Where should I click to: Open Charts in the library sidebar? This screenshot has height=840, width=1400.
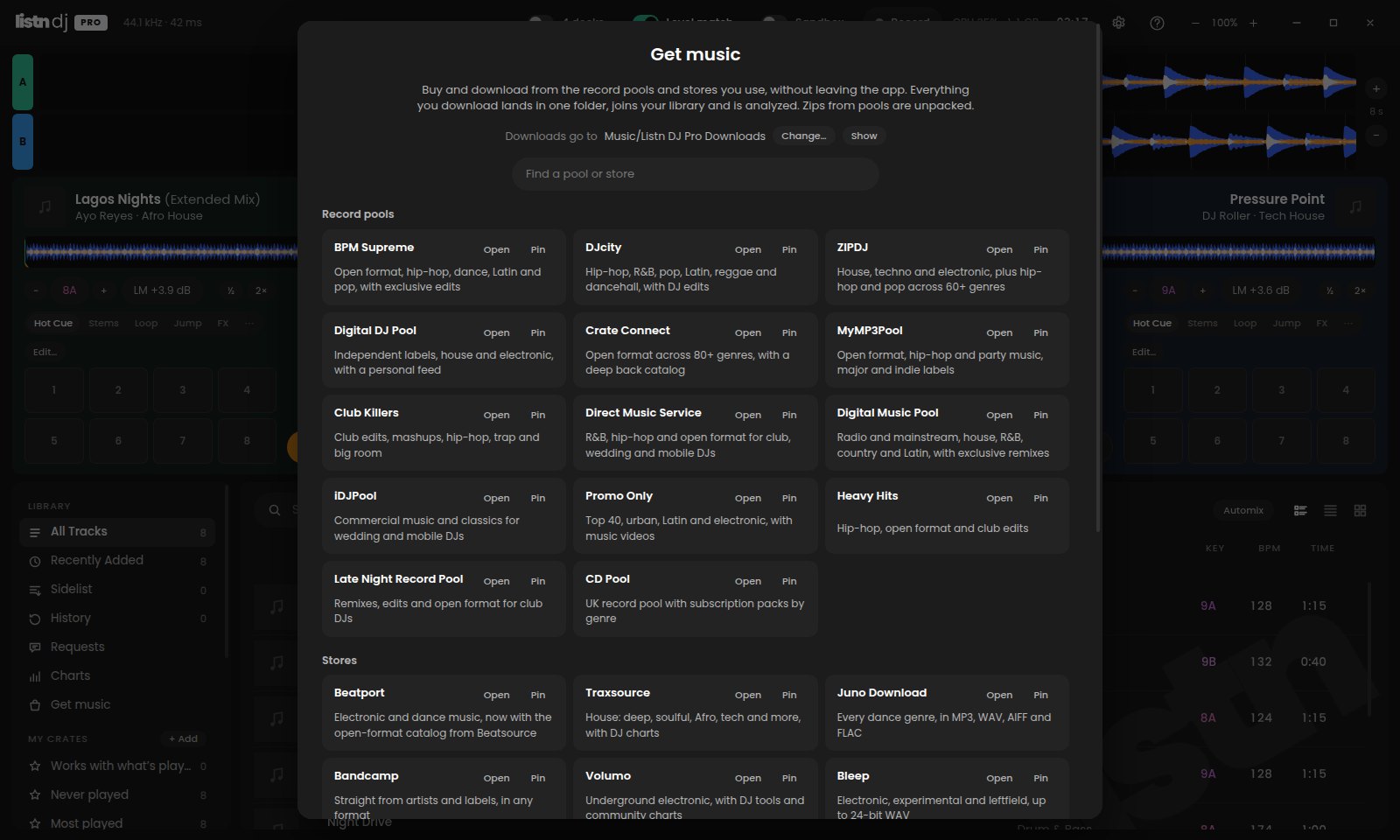[x=117, y=675]
